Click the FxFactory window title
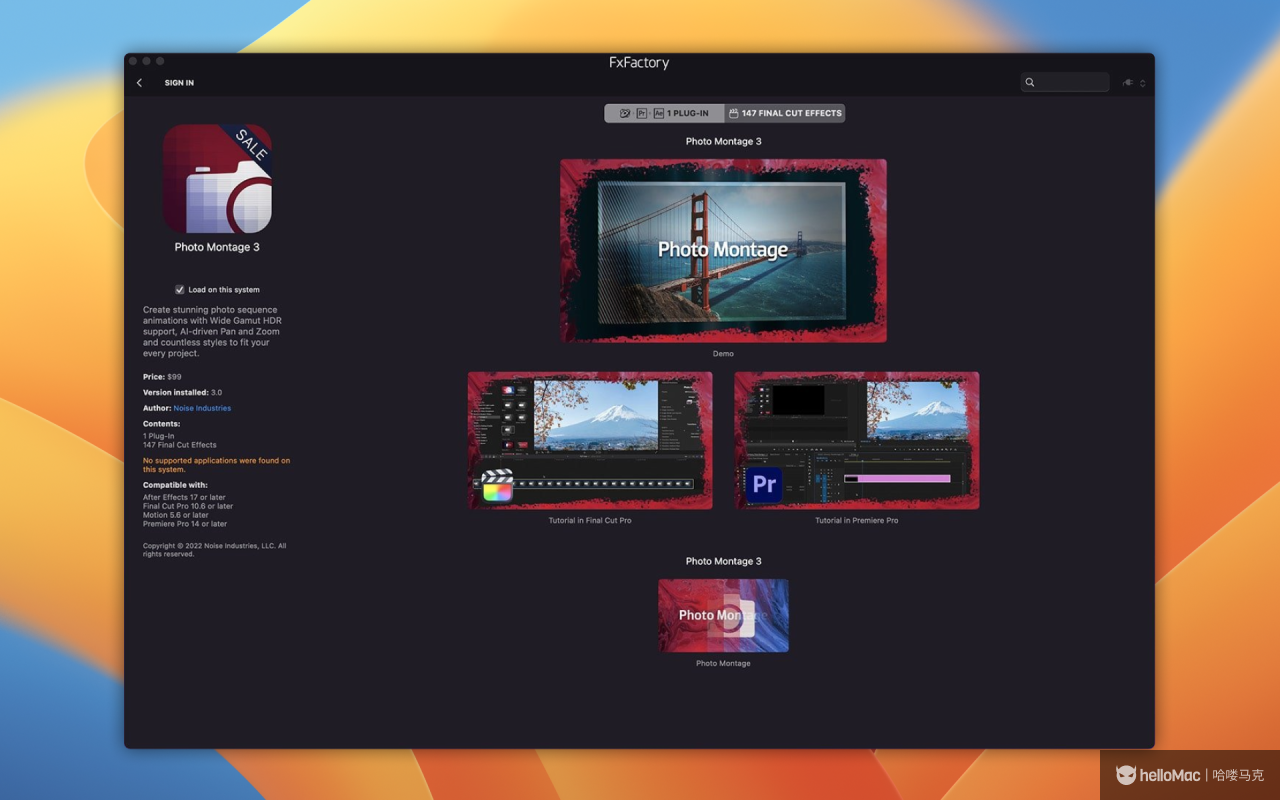 coord(639,62)
